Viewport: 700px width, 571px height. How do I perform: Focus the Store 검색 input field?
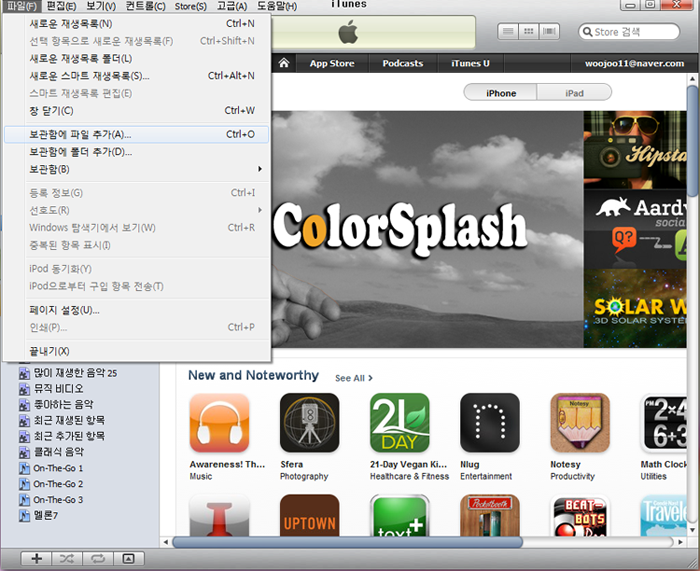629,32
